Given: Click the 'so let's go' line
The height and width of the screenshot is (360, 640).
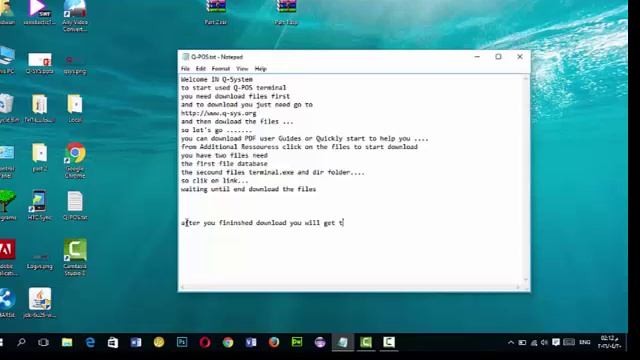Looking at the screenshot, I should click(x=216, y=130).
